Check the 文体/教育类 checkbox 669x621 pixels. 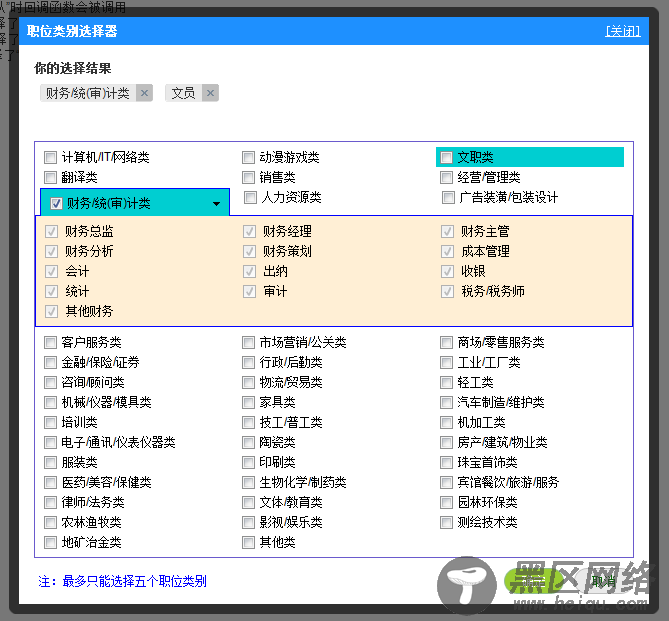coord(248,502)
